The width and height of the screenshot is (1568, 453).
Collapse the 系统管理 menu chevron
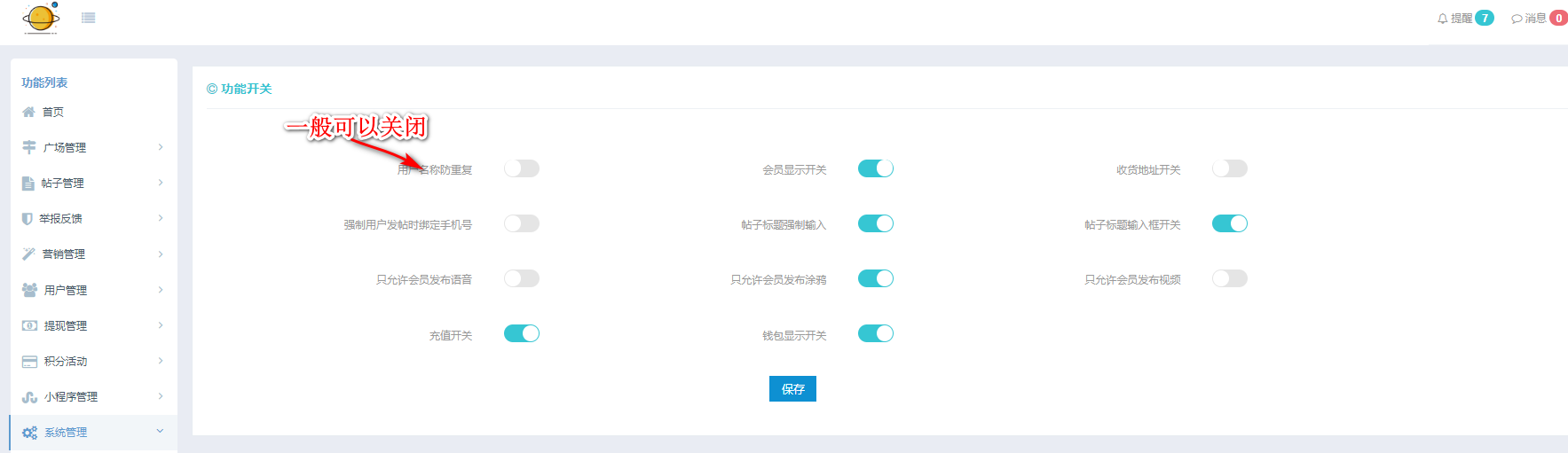161,432
